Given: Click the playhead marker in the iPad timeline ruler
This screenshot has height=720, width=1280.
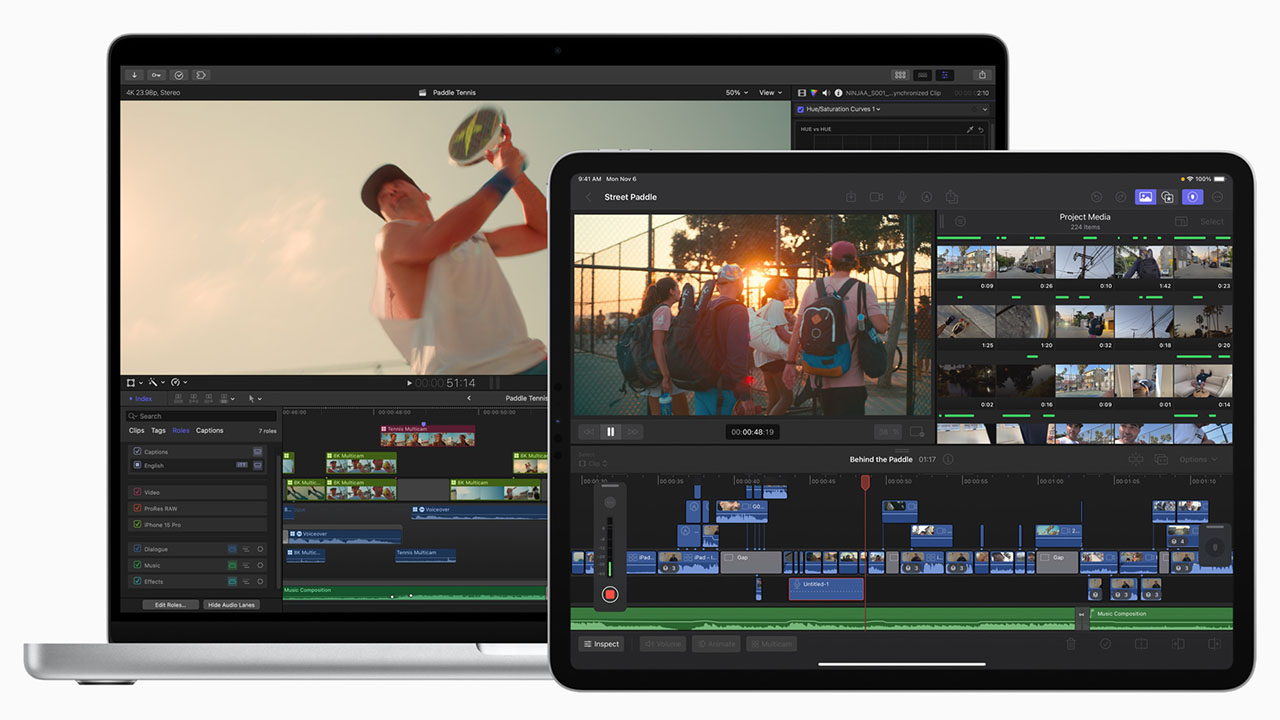Looking at the screenshot, I should click(x=865, y=482).
